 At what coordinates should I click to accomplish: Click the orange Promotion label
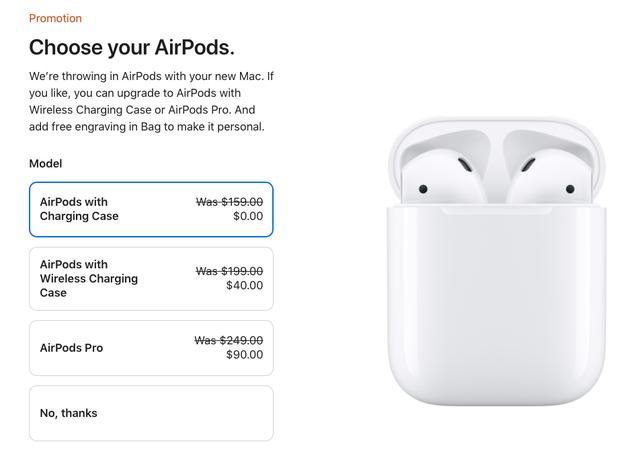click(x=56, y=18)
